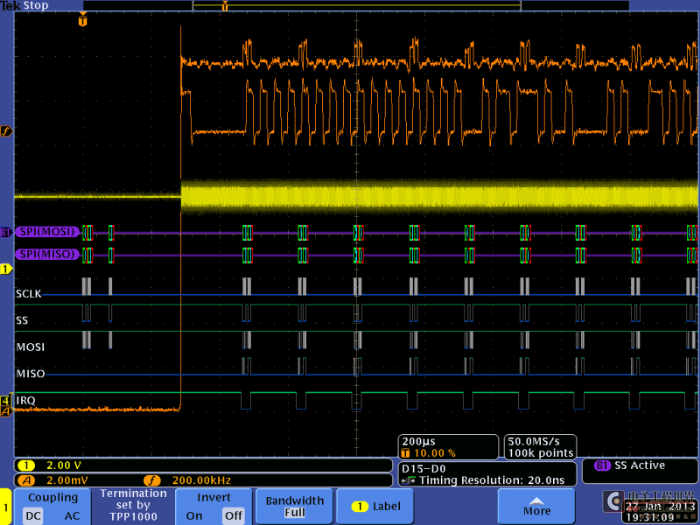Turn Invert On
This screenshot has height=525, width=700.
[194, 516]
